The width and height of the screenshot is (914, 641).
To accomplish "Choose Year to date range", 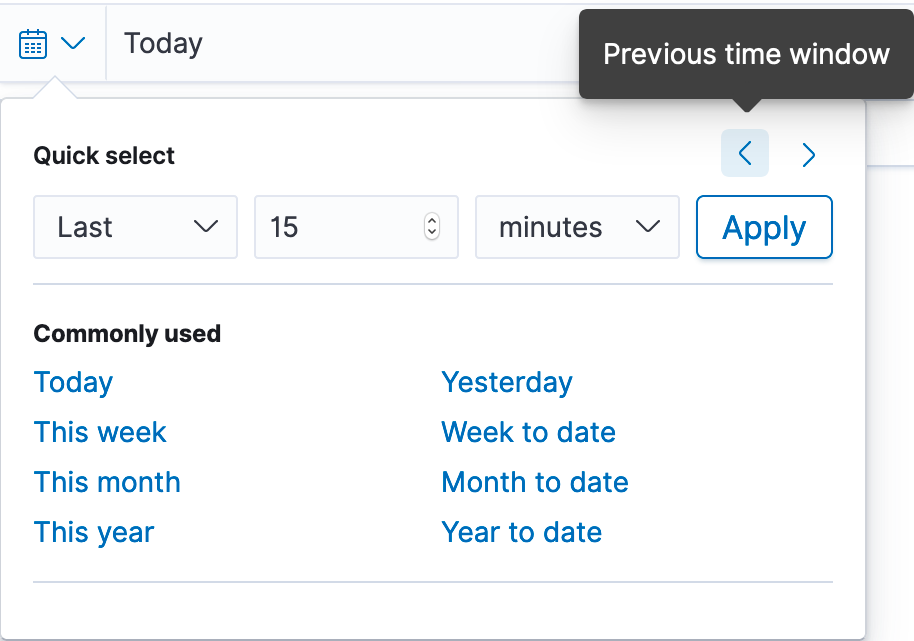I will pos(522,533).
